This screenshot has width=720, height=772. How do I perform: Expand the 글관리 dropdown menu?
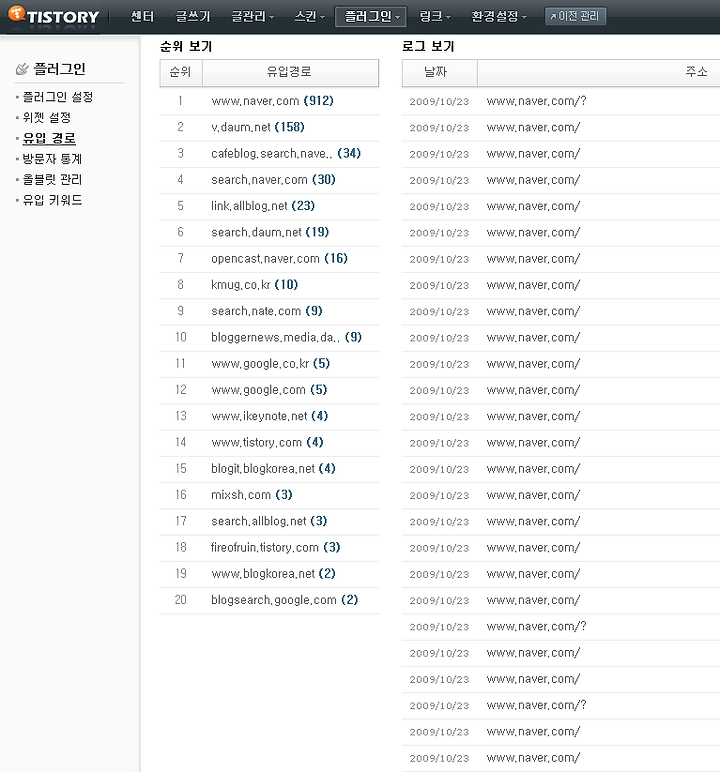click(253, 16)
